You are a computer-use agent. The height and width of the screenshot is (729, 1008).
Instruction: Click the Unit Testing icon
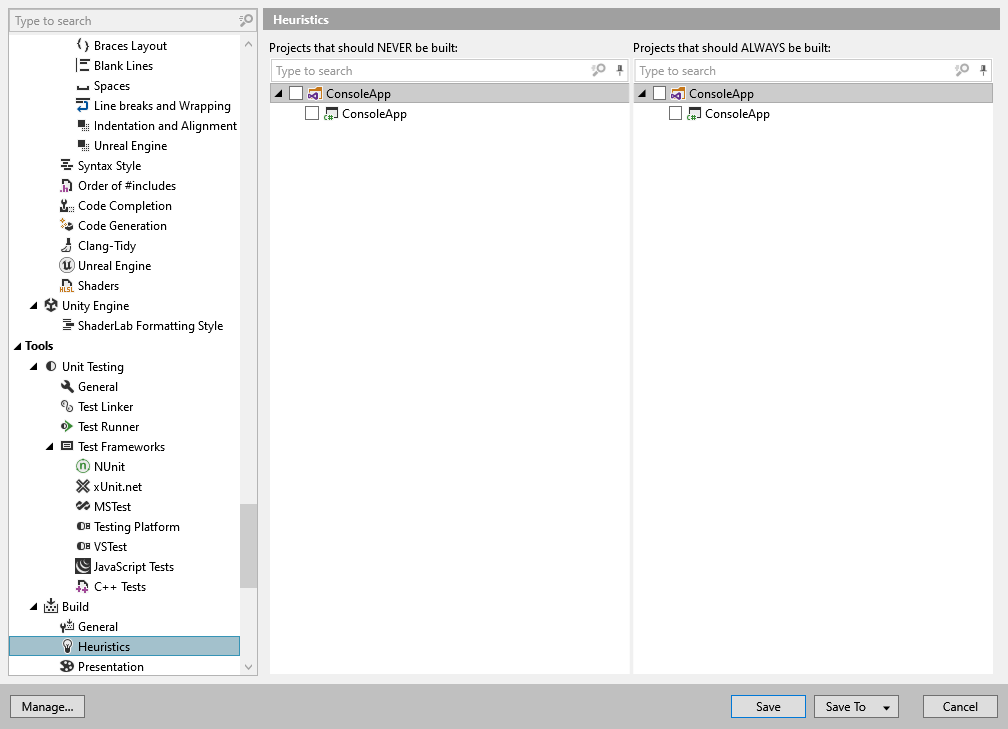click(x=51, y=366)
